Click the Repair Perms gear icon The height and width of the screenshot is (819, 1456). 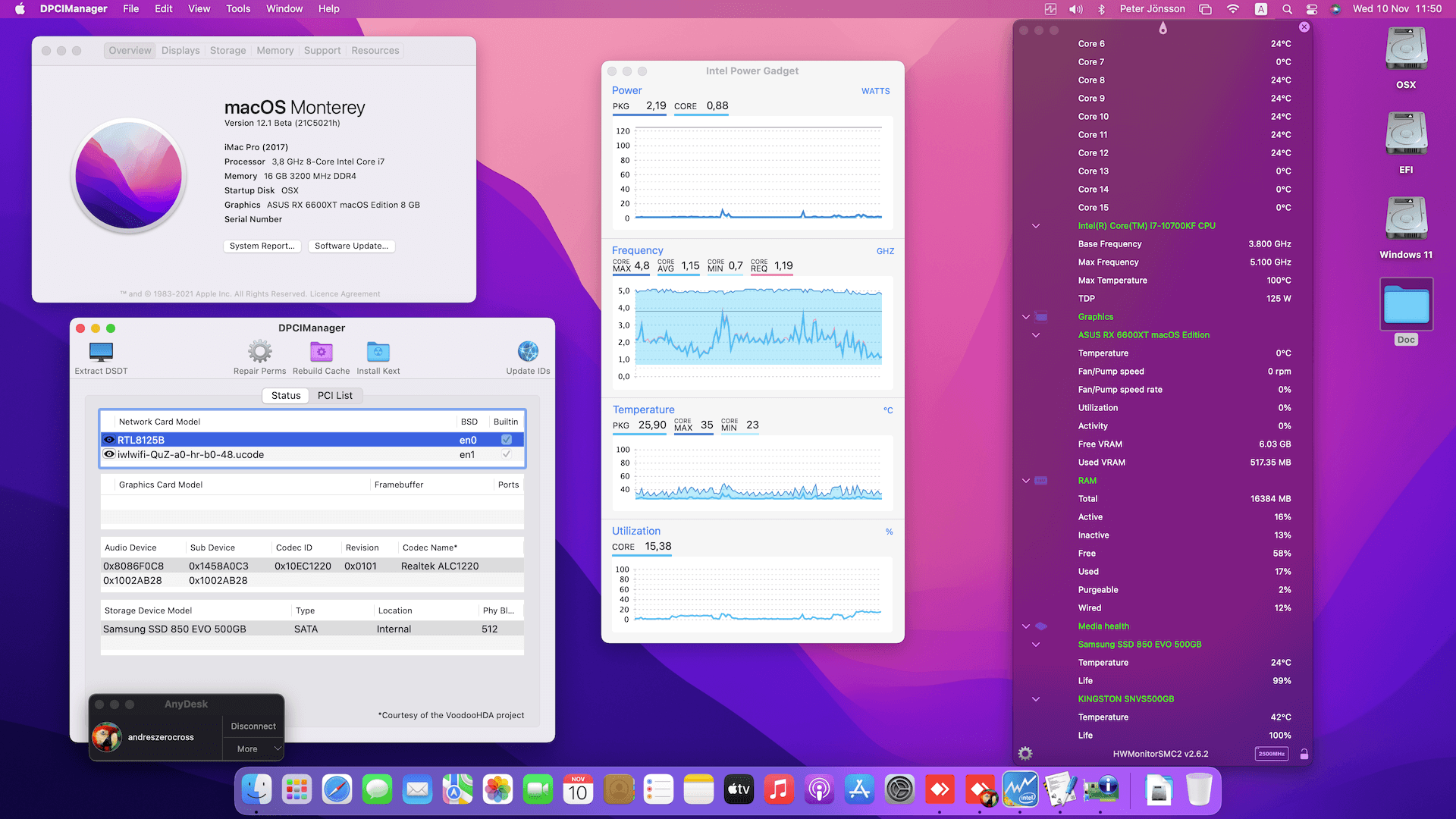tap(259, 352)
